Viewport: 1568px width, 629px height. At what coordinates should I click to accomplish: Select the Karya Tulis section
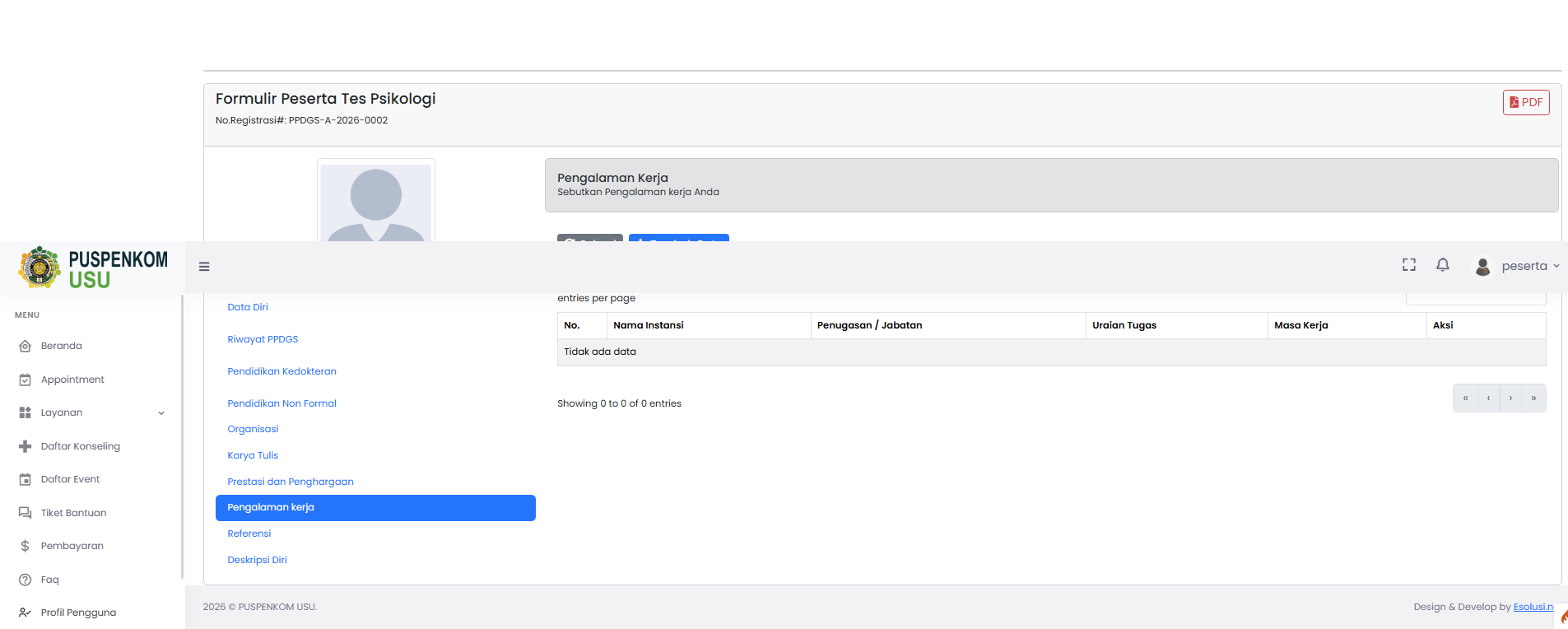253,455
